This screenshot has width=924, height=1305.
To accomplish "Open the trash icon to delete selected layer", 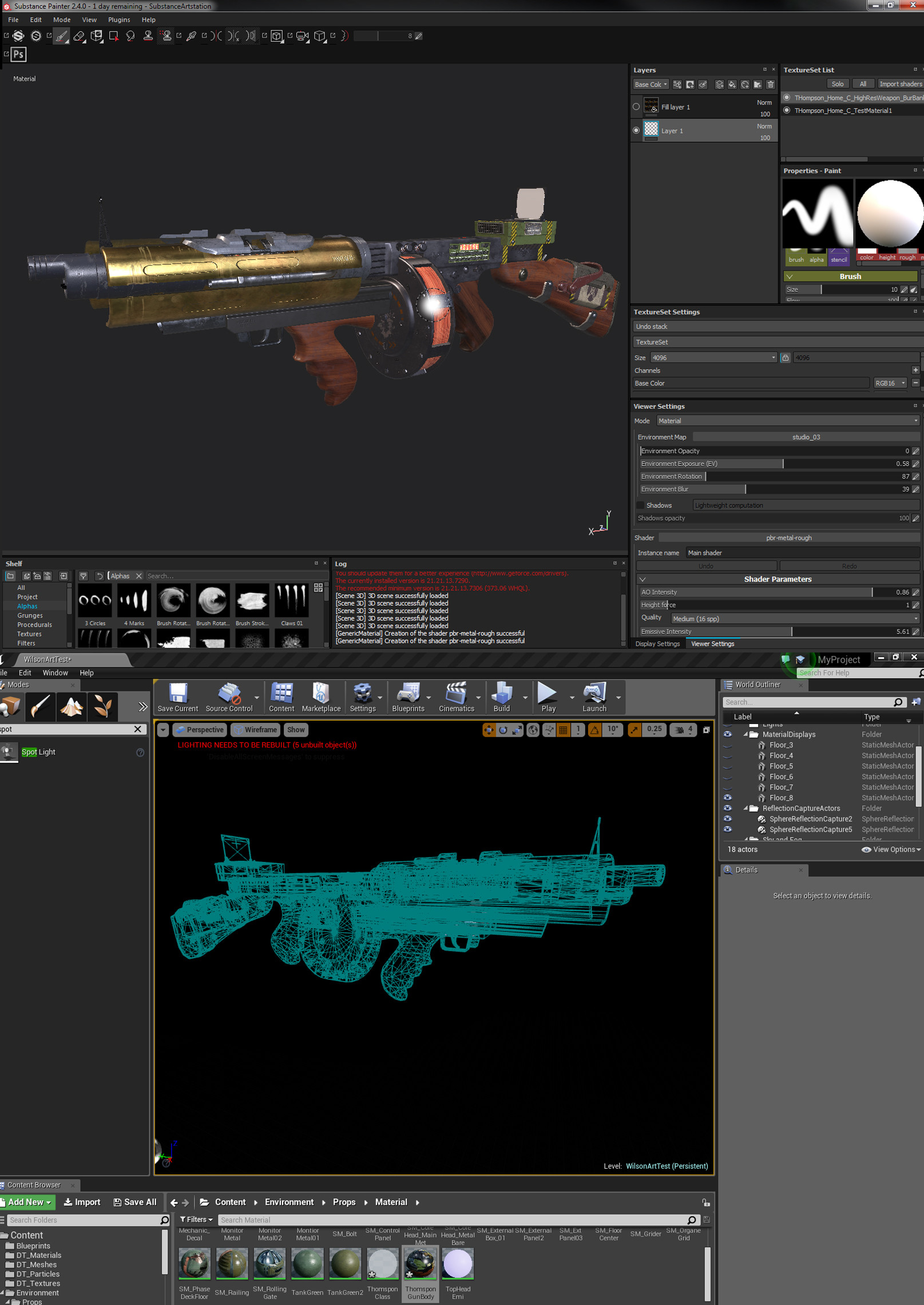I will click(771, 85).
